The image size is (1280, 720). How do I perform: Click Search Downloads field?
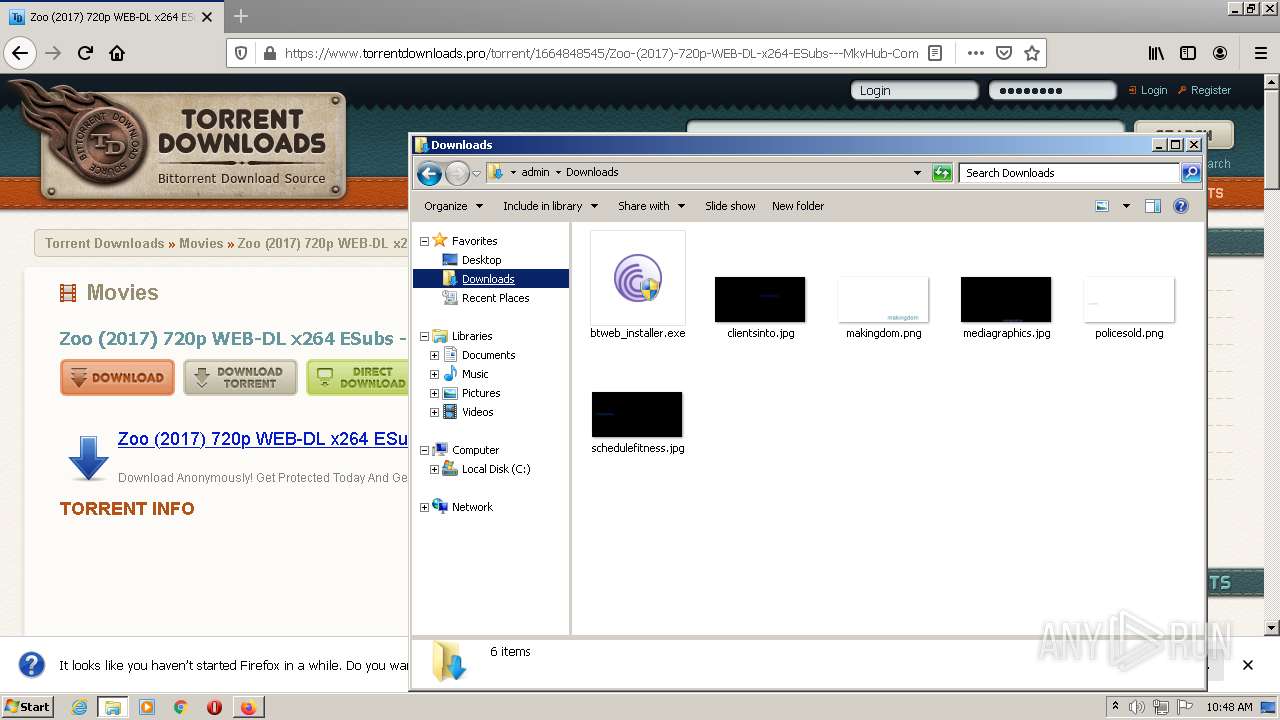[x=1069, y=173]
